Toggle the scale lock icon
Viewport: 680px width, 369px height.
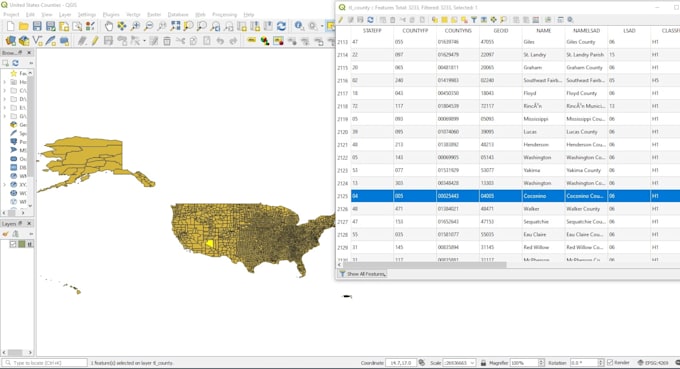(483, 362)
